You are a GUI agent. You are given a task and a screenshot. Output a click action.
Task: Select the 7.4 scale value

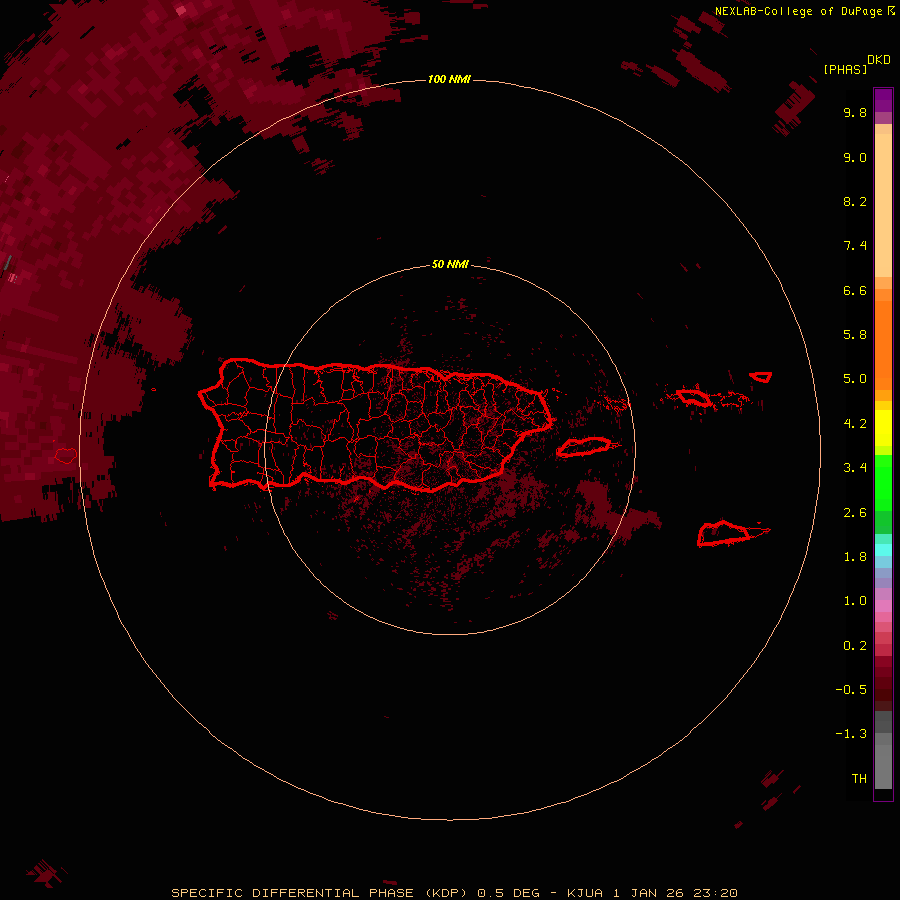pos(855,246)
